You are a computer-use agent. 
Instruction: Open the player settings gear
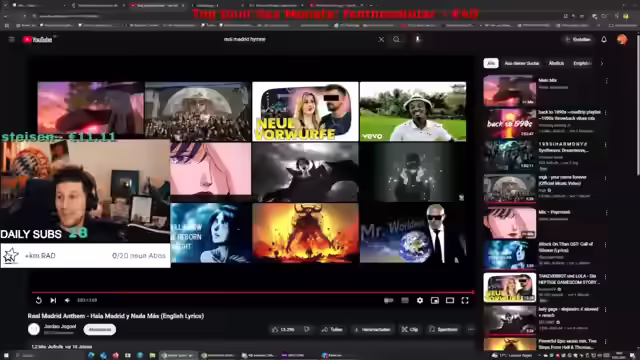coord(420,300)
